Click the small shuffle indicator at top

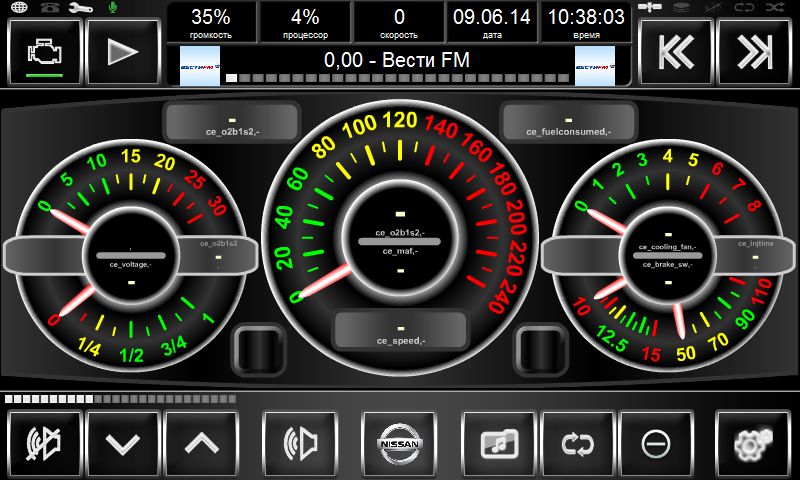[x=775, y=7]
